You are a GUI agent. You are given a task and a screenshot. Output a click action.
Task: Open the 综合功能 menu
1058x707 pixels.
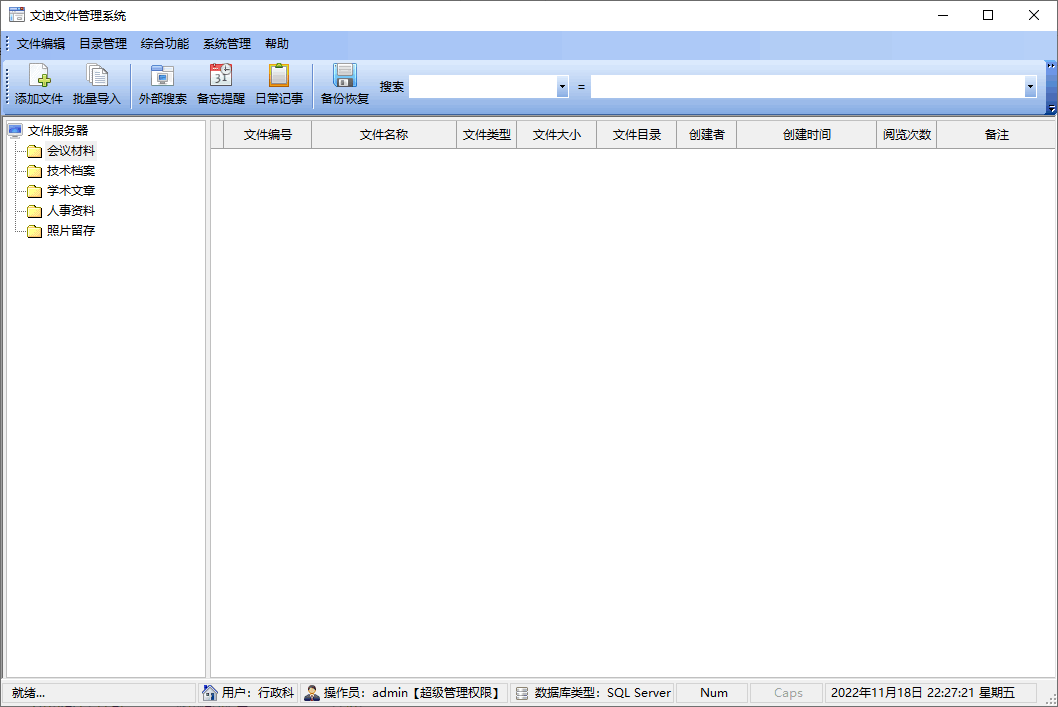(x=165, y=44)
